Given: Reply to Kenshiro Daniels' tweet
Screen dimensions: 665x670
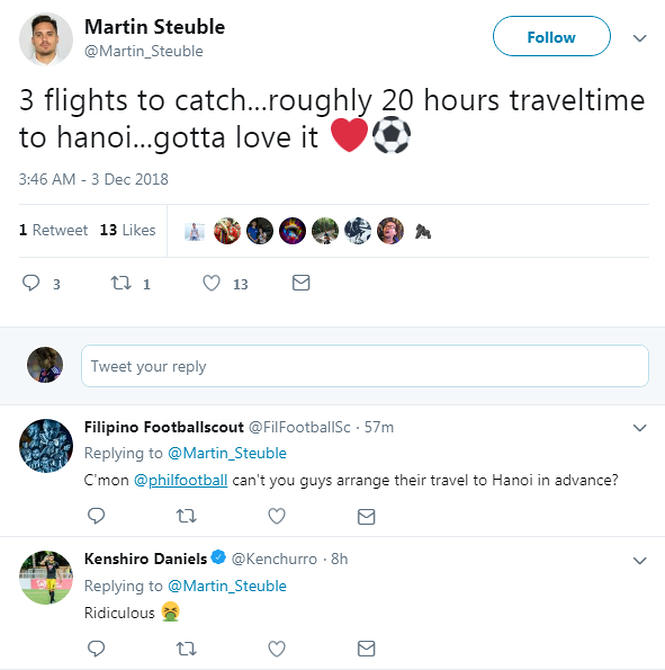Looking at the screenshot, I should click(96, 648).
